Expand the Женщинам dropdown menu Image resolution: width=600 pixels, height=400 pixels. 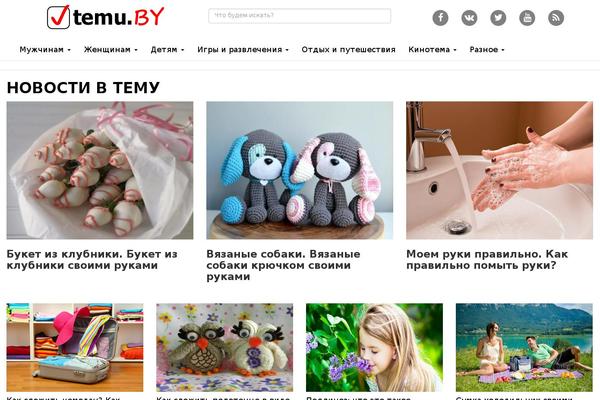(111, 49)
